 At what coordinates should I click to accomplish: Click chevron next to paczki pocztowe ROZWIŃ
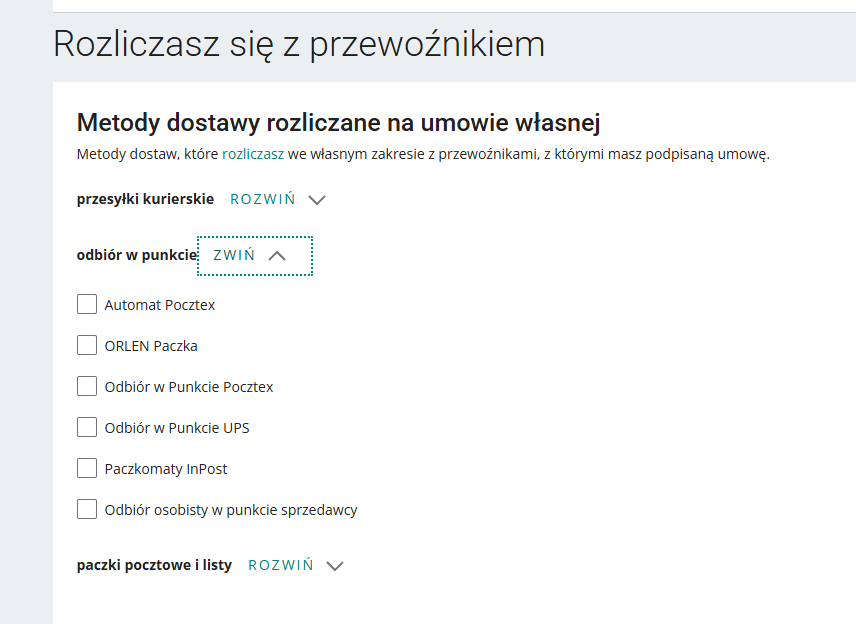pyautogui.click(x=335, y=566)
